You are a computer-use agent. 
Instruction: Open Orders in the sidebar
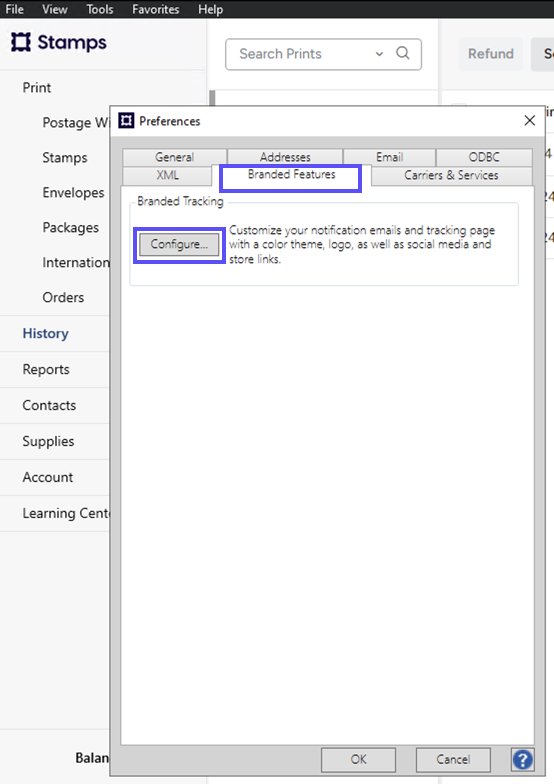(x=63, y=298)
